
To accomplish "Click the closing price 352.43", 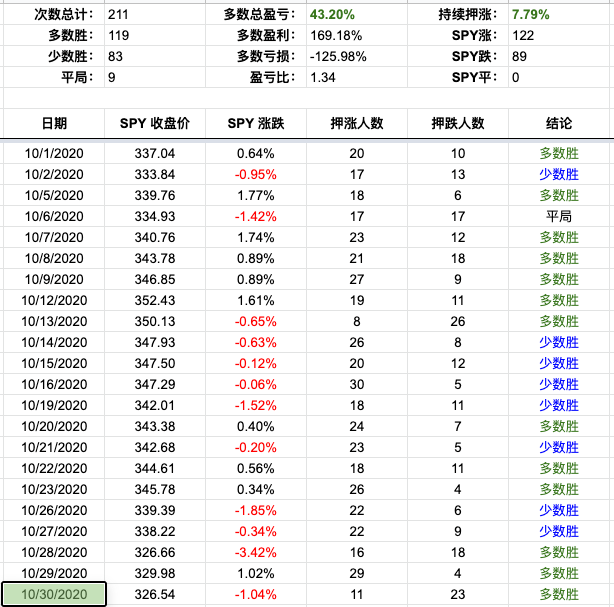I will click(x=155, y=301).
